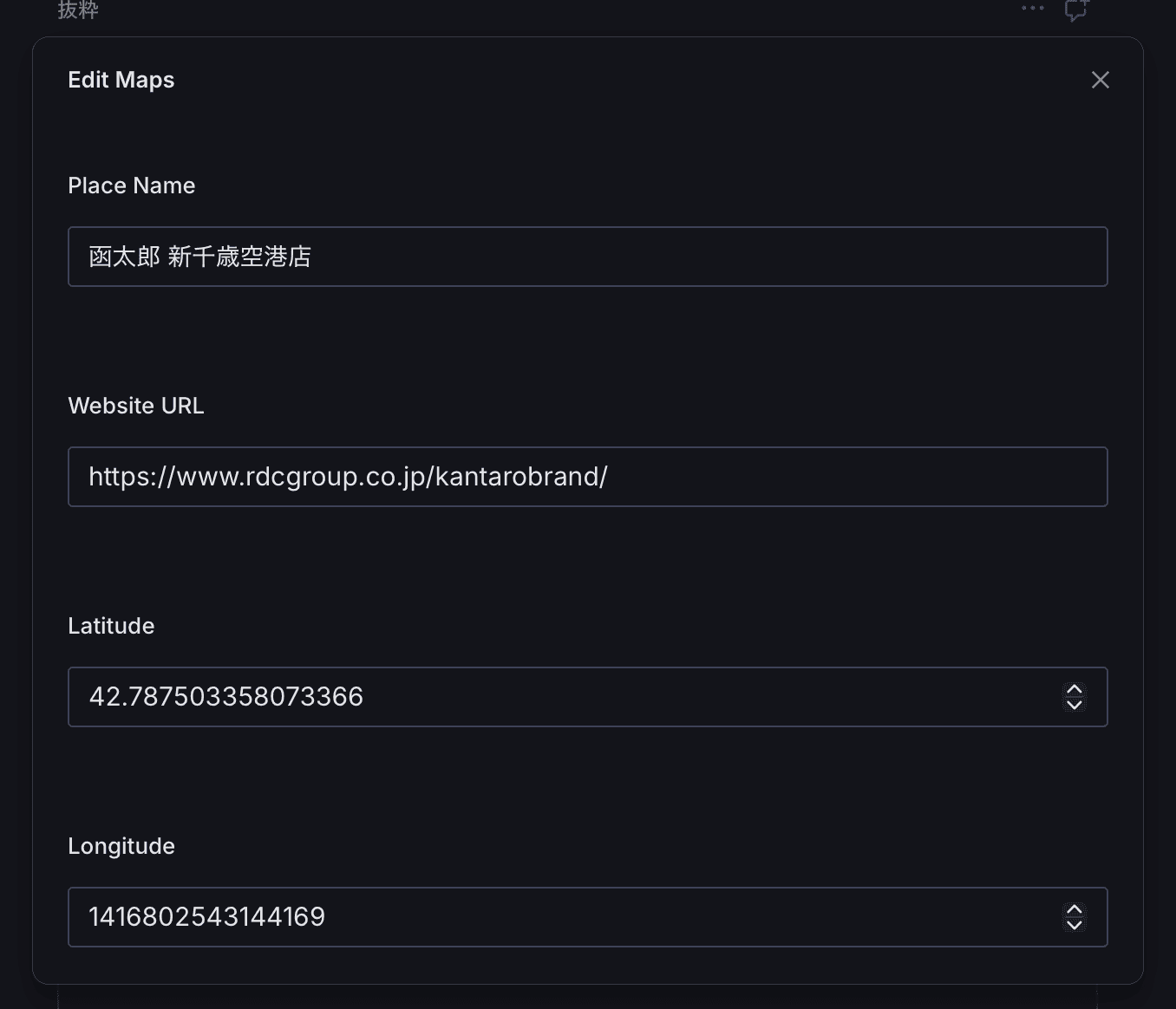Click the rdcgroup.co.jp URL text
The height and width of the screenshot is (1009, 1176).
pyautogui.click(x=348, y=477)
